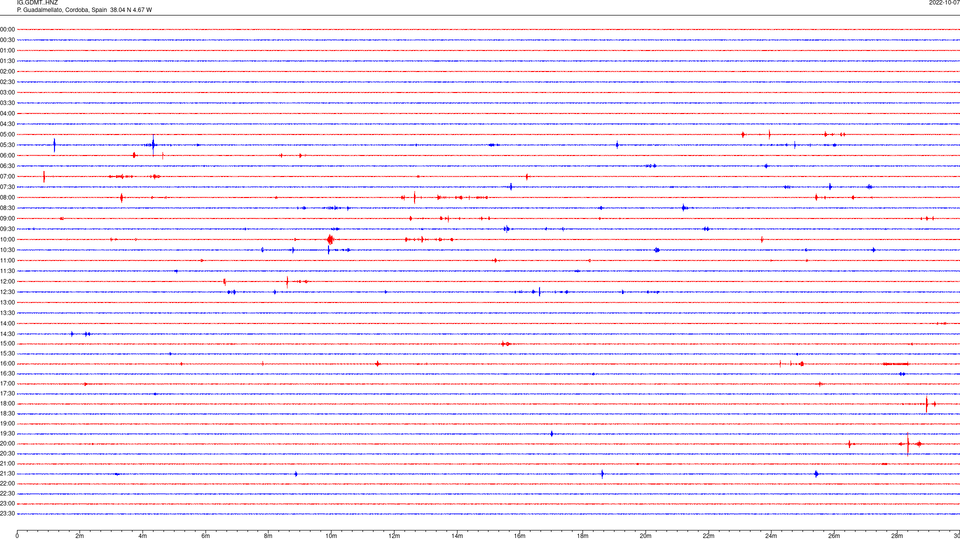Viewport: 960px width, 540px height.
Task: Pick the 24m axis tick label
Action: pyautogui.click(x=771, y=536)
